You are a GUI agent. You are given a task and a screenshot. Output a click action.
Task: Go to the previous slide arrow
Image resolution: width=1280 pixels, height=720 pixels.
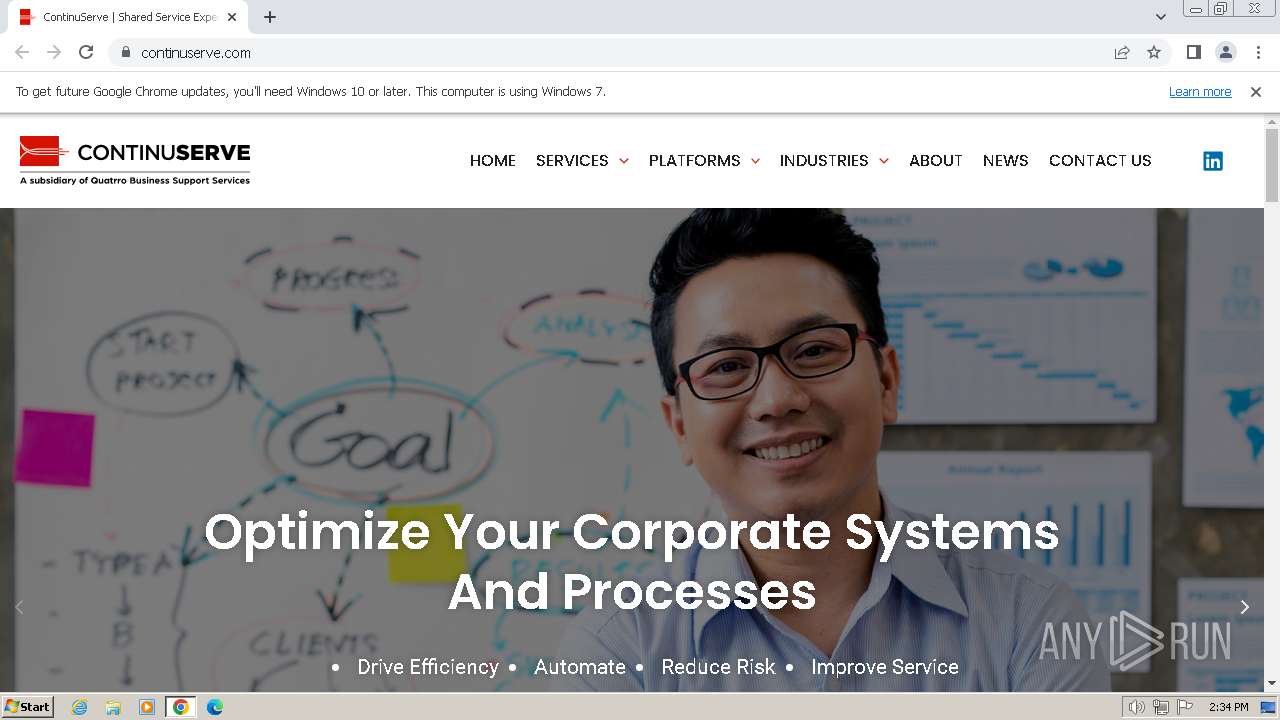point(19,607)
